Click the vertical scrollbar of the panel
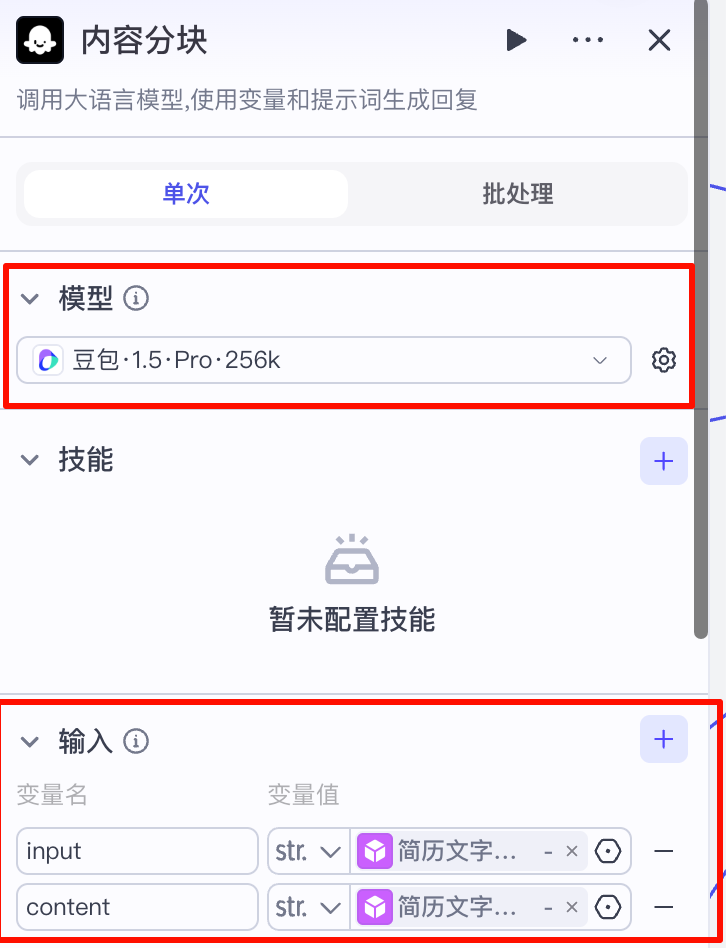 (x=701, y=319)
